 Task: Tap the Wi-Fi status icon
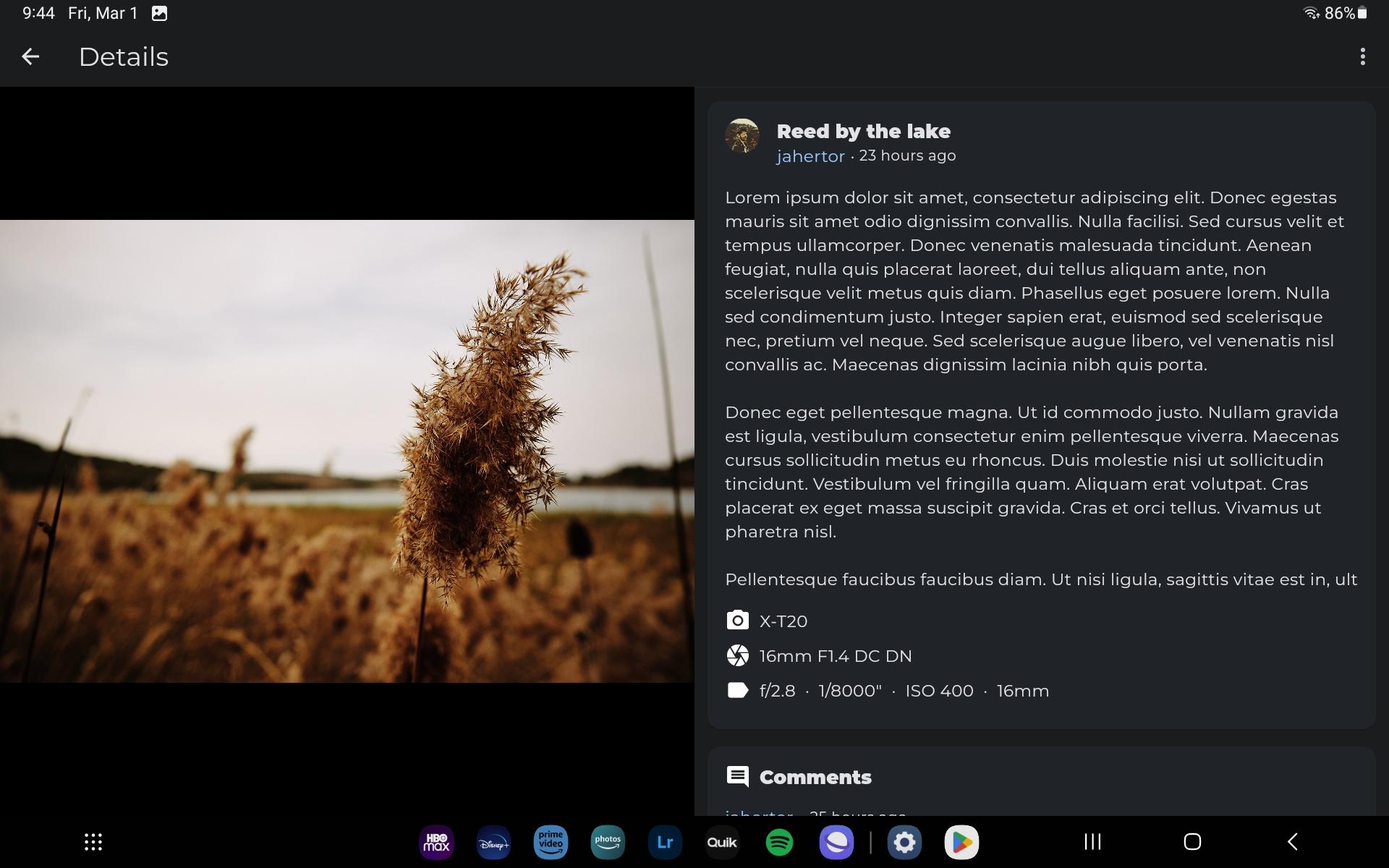(1311, 13)
